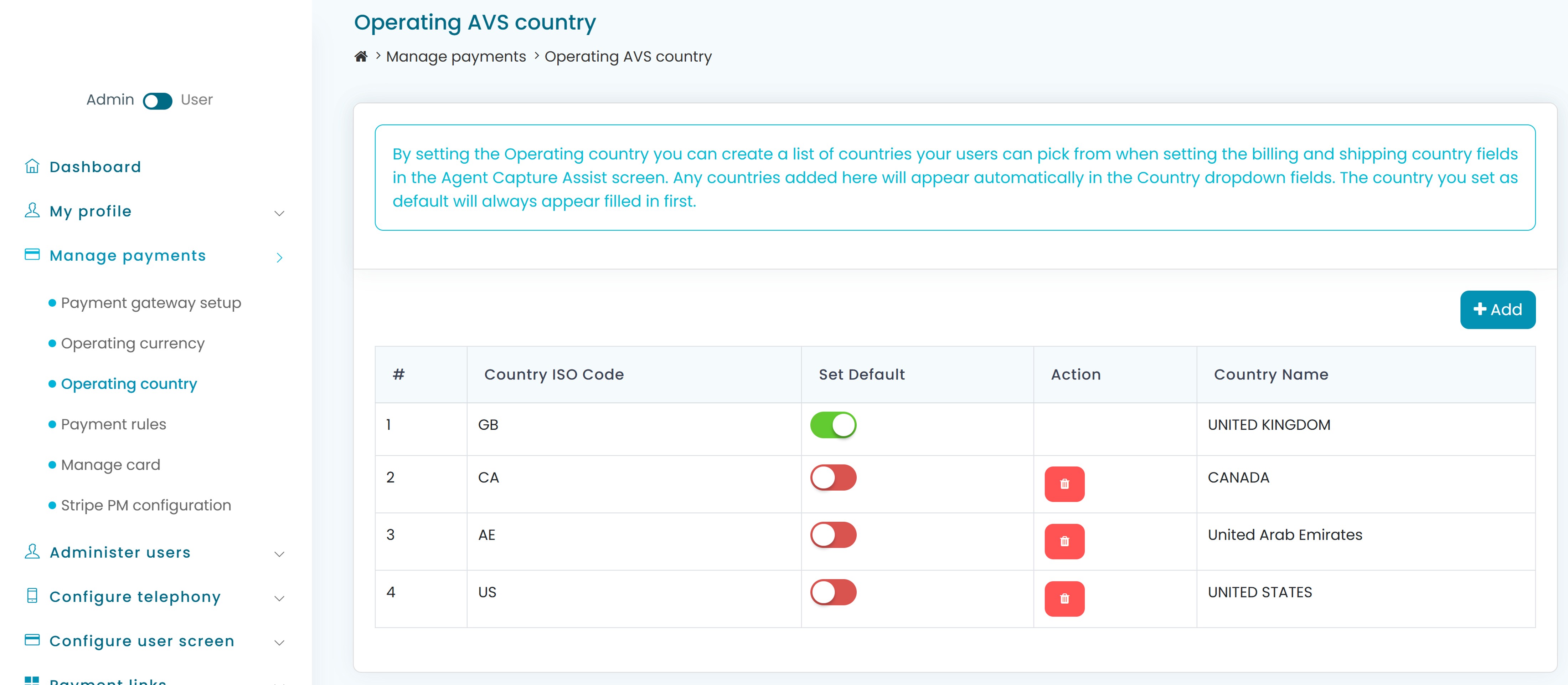The width and height of the screenshot is (1568, 685).
Task: Delete United Arab Emirates using trash icon
Action: [x=1064, y=541]
